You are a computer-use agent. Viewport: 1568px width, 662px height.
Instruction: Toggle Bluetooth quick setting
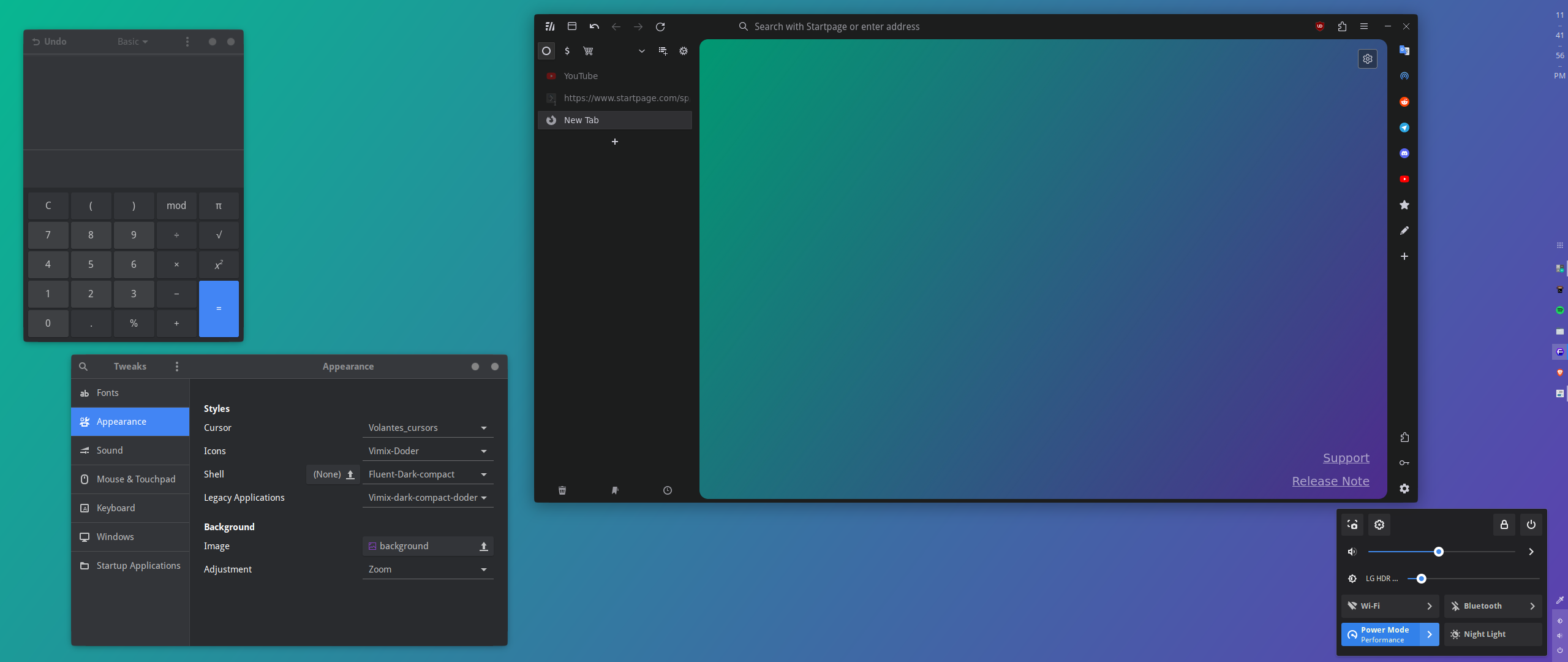1482,606
